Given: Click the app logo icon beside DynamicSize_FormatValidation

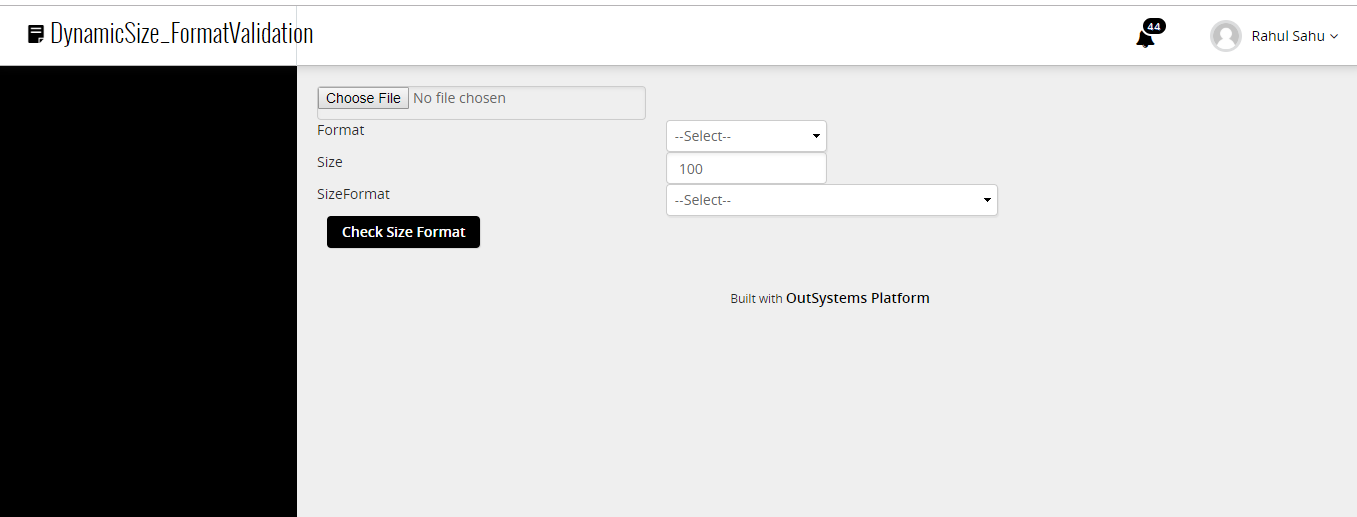Looking at the screenshot, I should pyautogui.click(x=36, y=34).
